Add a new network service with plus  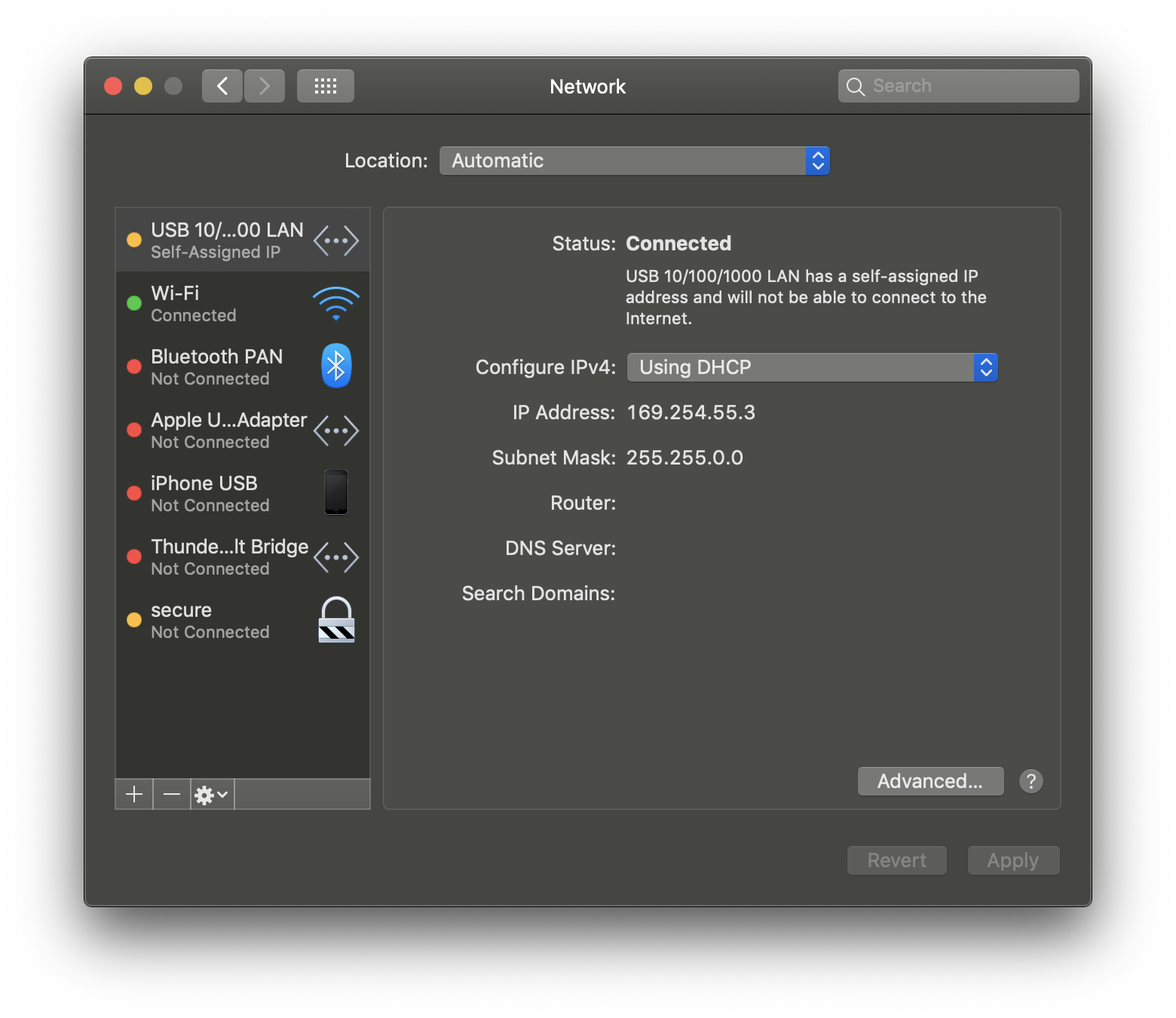coord(134,794)
